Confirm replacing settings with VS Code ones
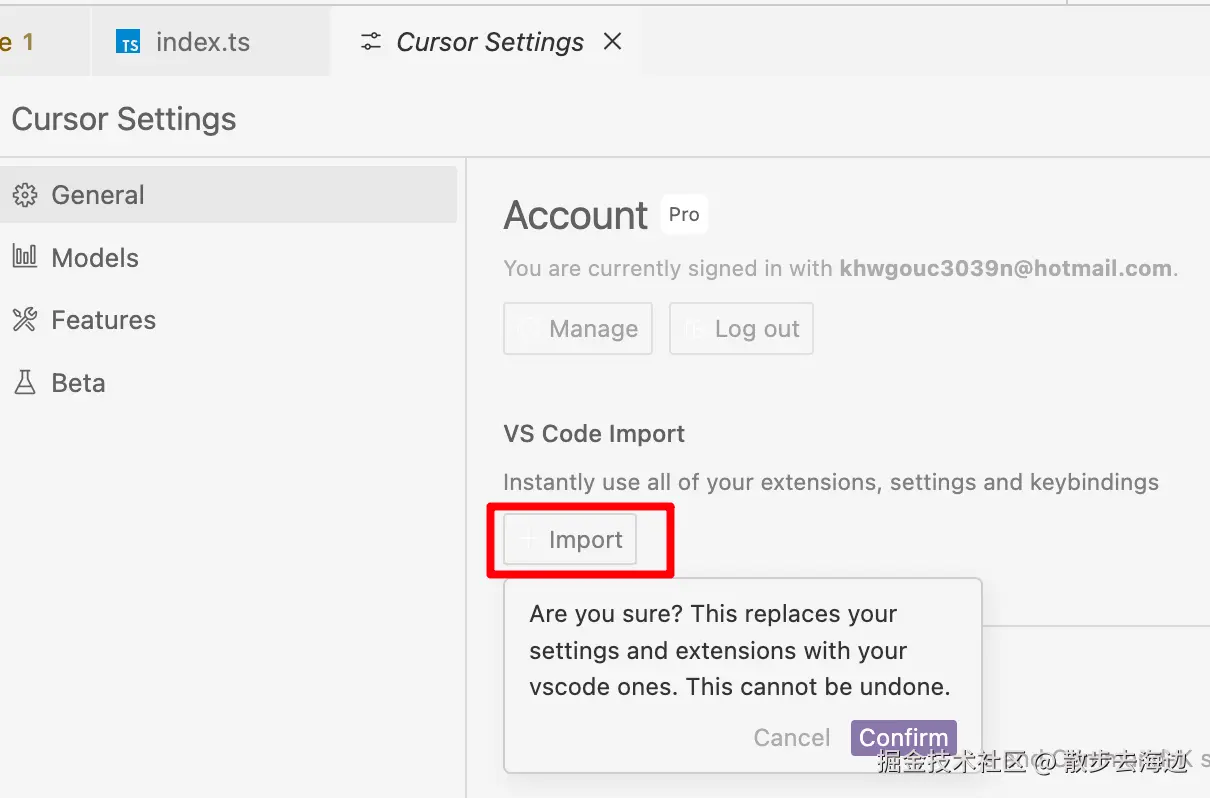The image size is (1210, 798). [904, 738]
